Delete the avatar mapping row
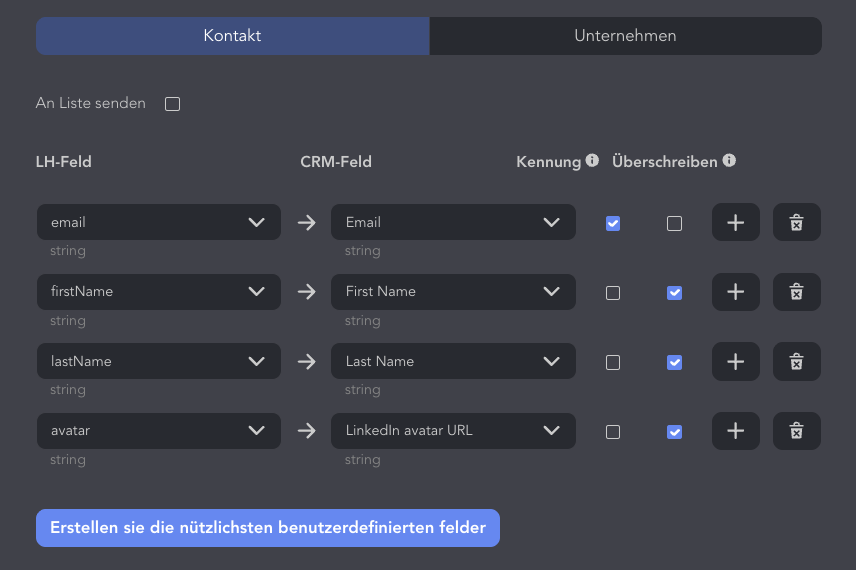Screen dimensions: 856x570 796,431
